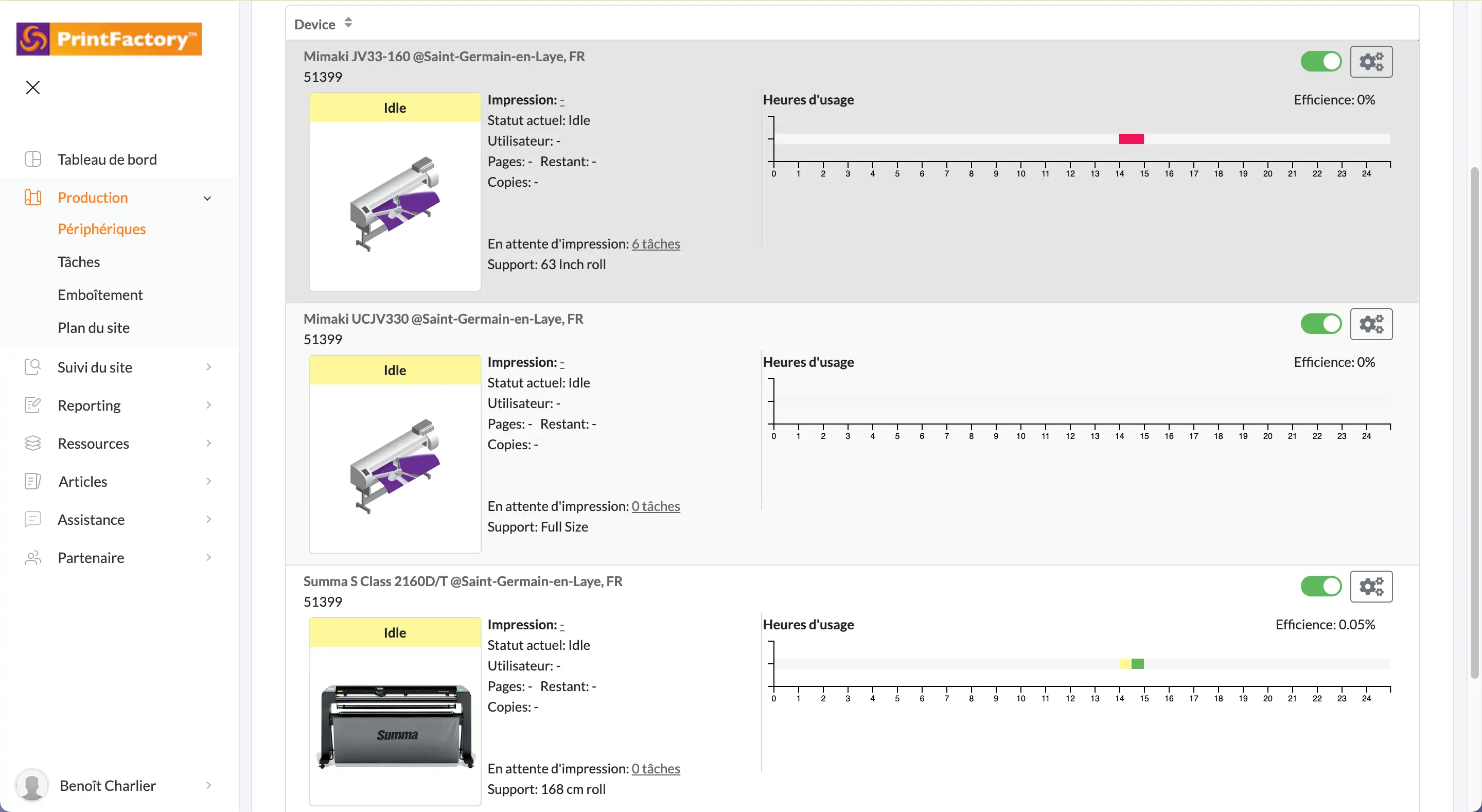Toggle off the Mimaki UCJV330 device switch
The width and height of the screenshot is (1482, 812).
click(x=1321, y=324)
